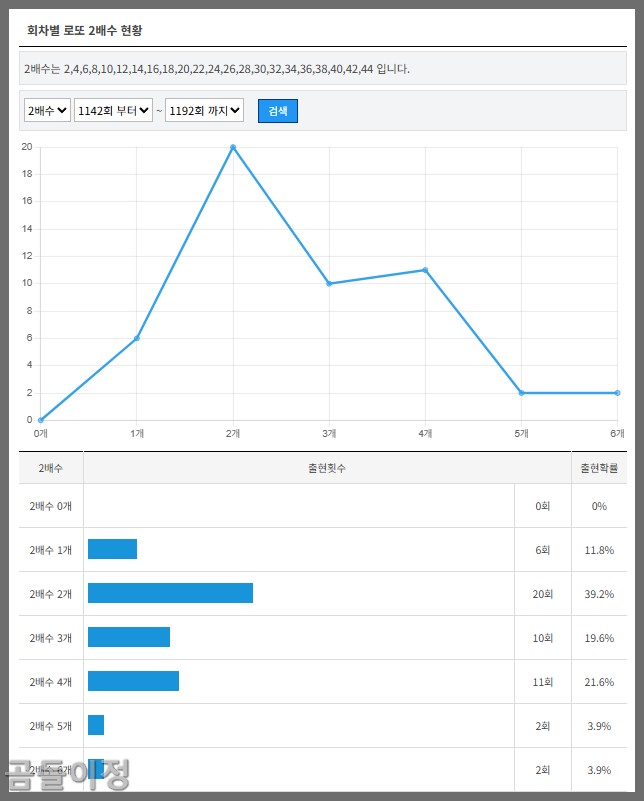
Task: Click the 출현횟수 column header
Action: coord(327,468)
